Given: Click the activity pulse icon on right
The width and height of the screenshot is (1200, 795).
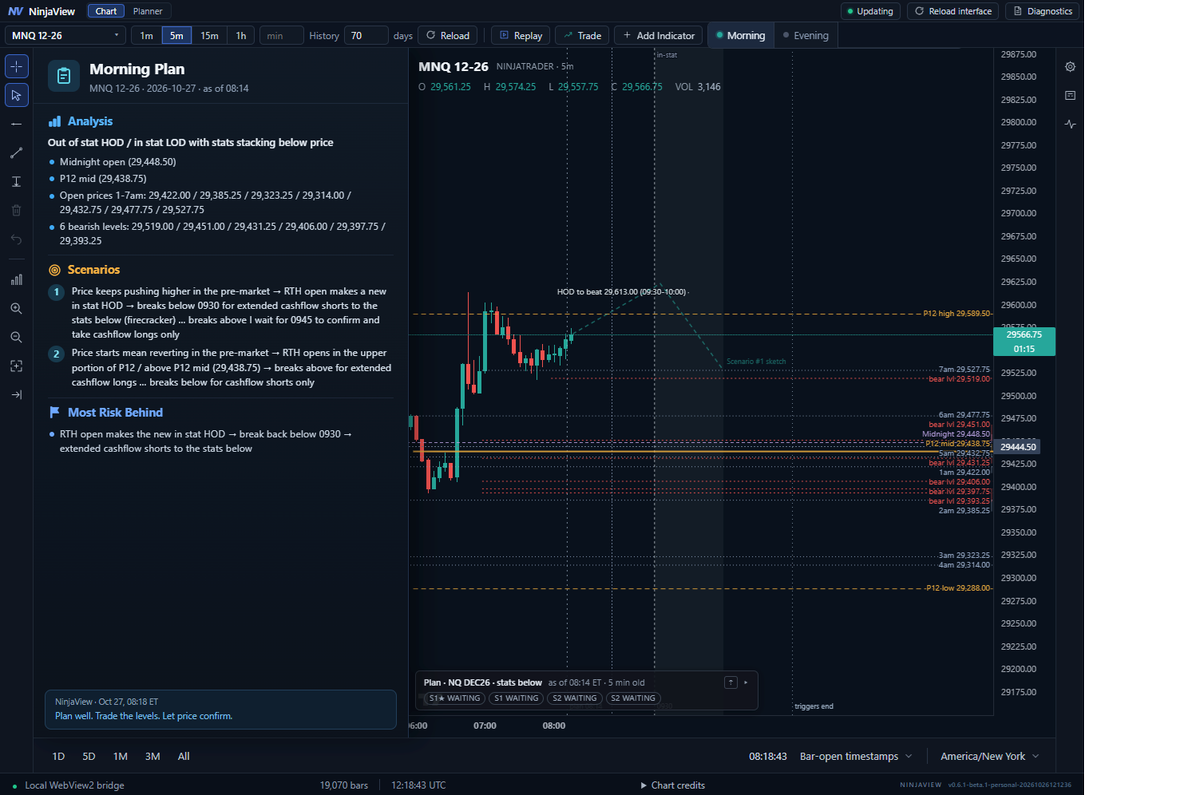Looking at the screenshot, I should 1070,124.
